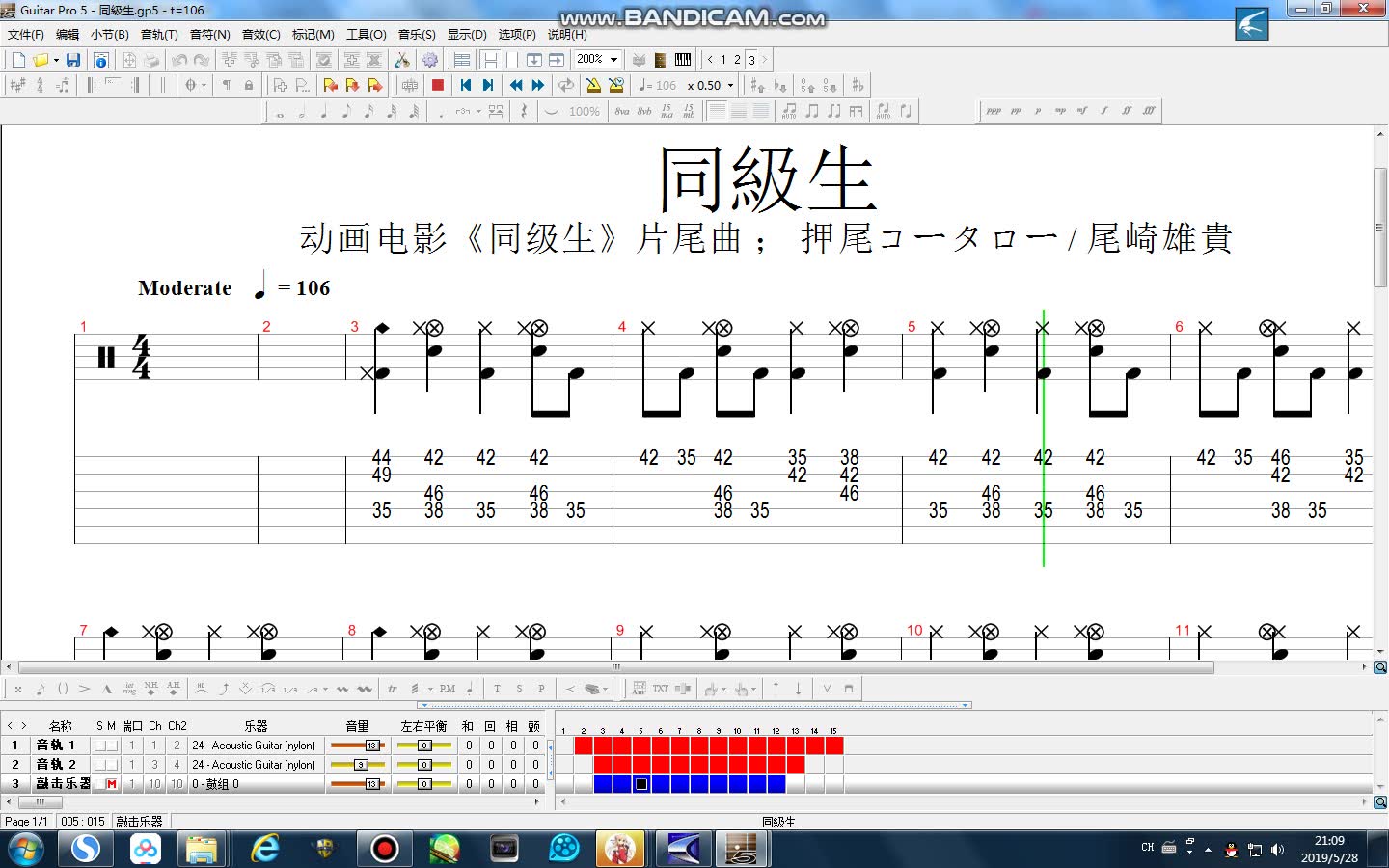Screen dimensions: 1389x868
Task: Toggle mute M for 音轨 2
Action: pos(112,765)
